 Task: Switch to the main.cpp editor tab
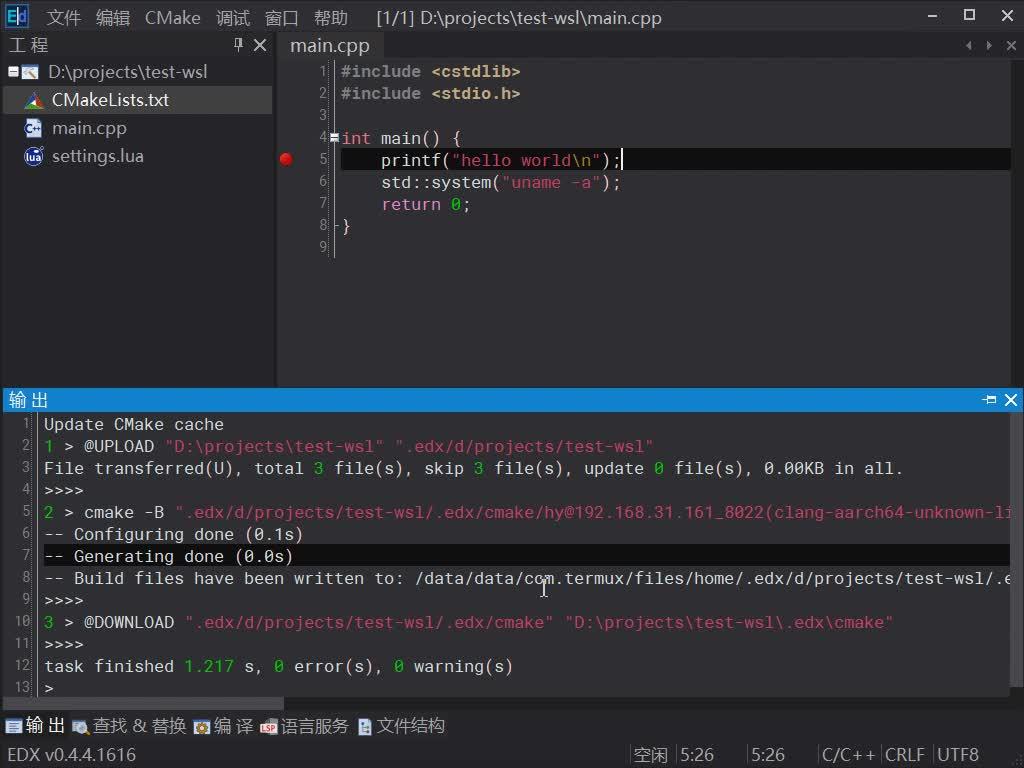coord(330,46)
